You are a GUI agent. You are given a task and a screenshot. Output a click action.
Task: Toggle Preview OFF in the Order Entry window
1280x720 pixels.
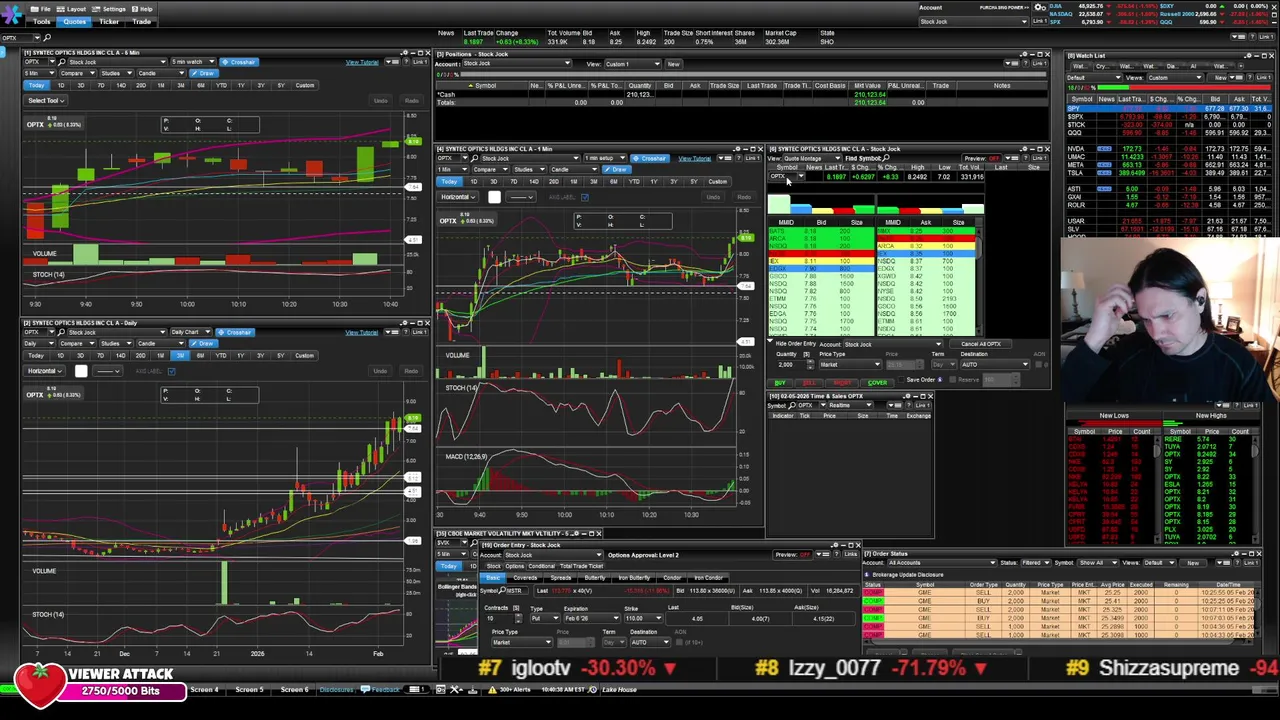806,555
